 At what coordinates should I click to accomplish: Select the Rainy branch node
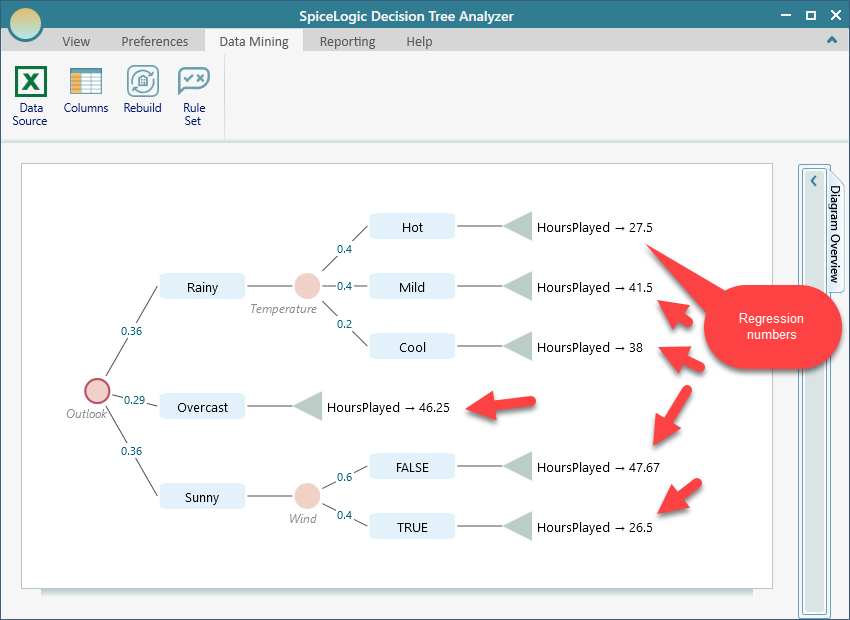(x=202, y=287)
